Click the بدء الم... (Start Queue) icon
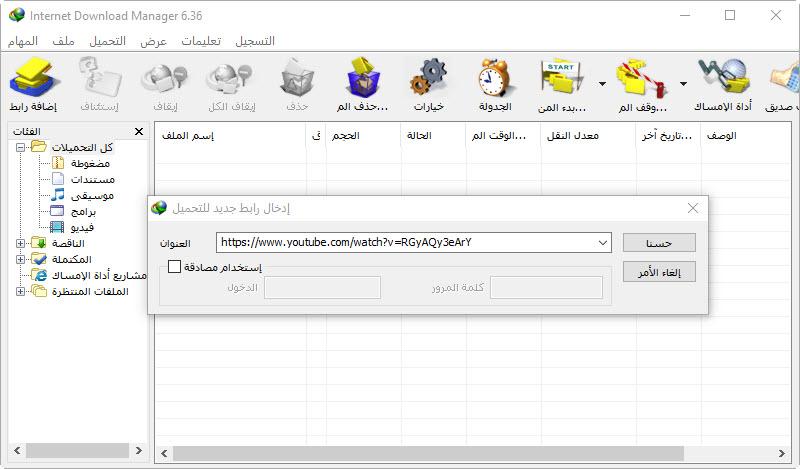Viewport: 800px width, 469px height. pyautogui.click(x=562, y=78)
